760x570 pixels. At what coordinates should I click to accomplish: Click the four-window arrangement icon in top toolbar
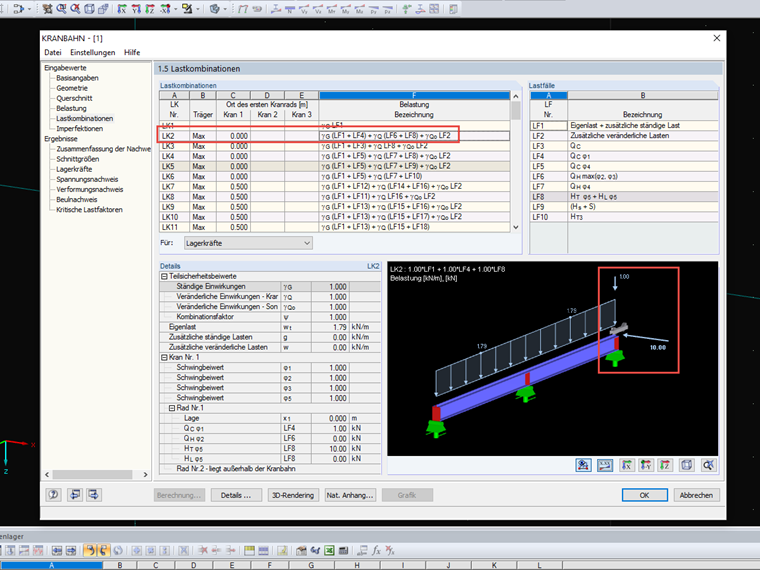(434, 9)
